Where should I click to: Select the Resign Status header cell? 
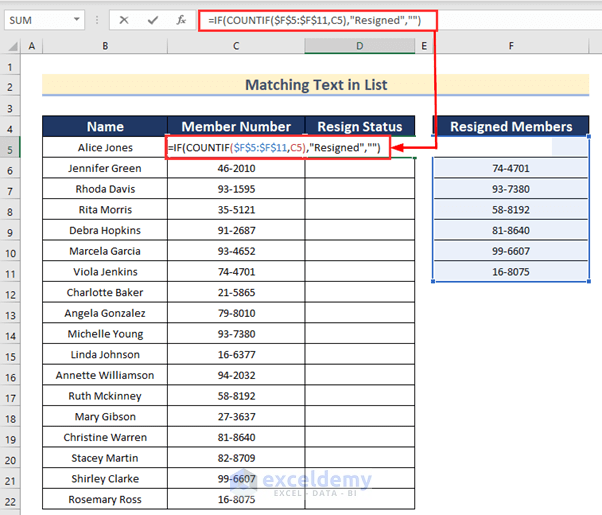tap(359, 127)
